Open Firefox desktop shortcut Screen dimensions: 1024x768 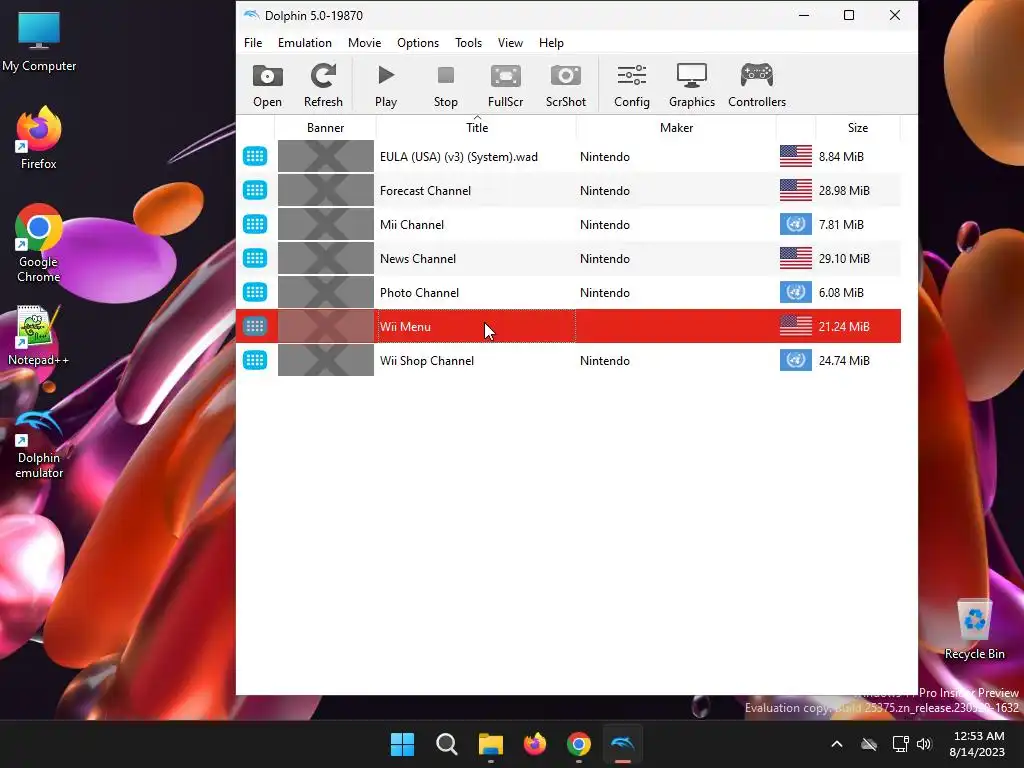[x=39, y=138]
